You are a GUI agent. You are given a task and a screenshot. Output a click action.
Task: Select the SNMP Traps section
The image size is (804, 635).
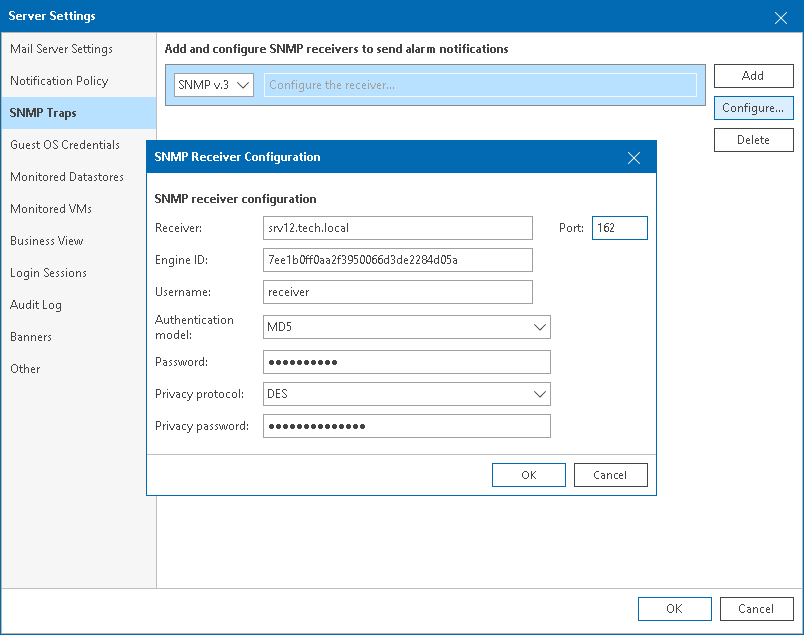coord(43,112)
